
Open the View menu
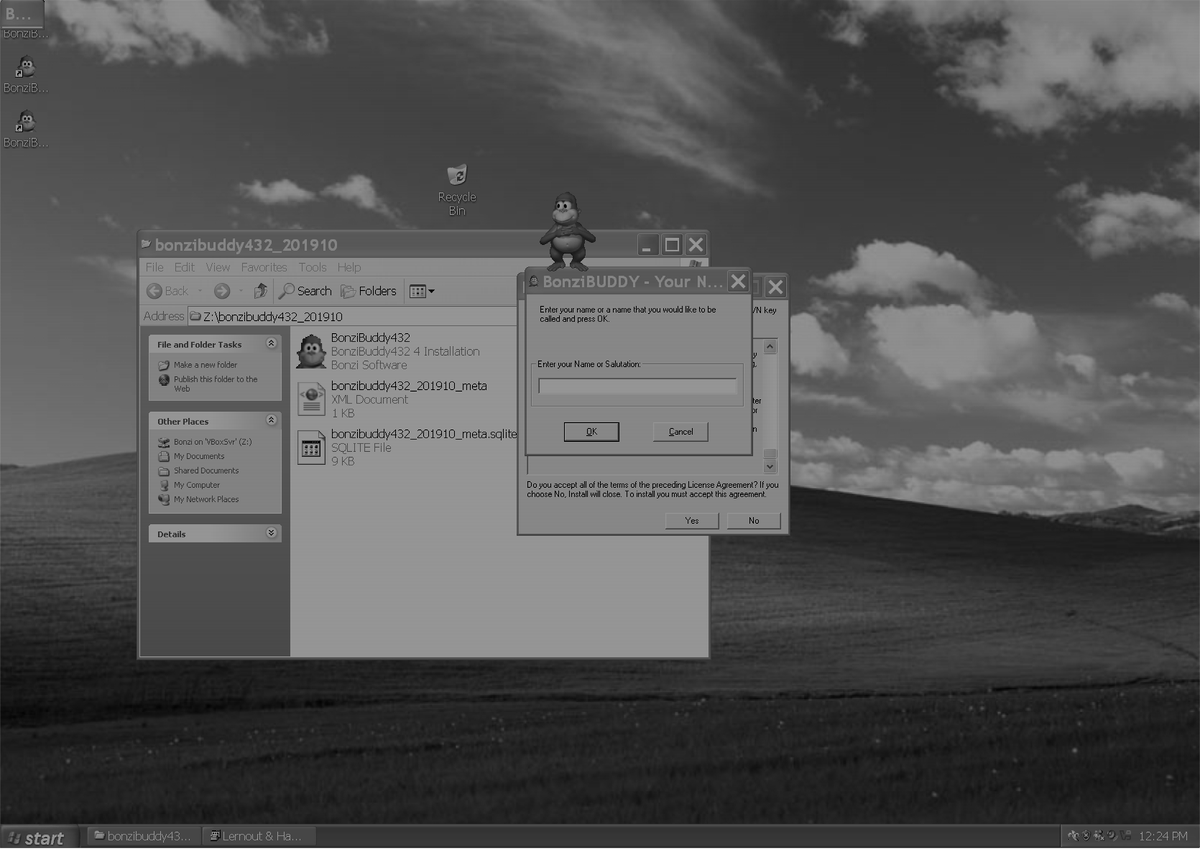(x=218, y=267)
